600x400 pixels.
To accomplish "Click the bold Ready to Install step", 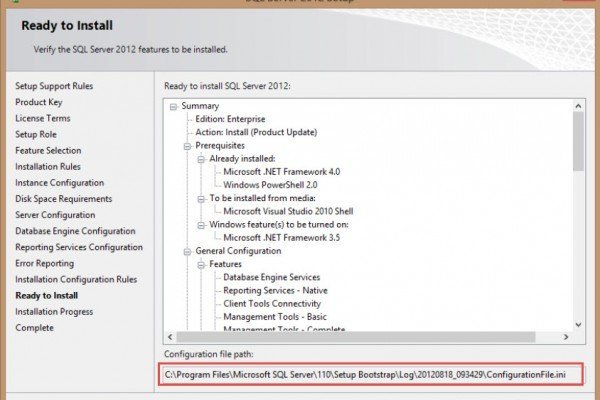I will [x=47, y=296].
